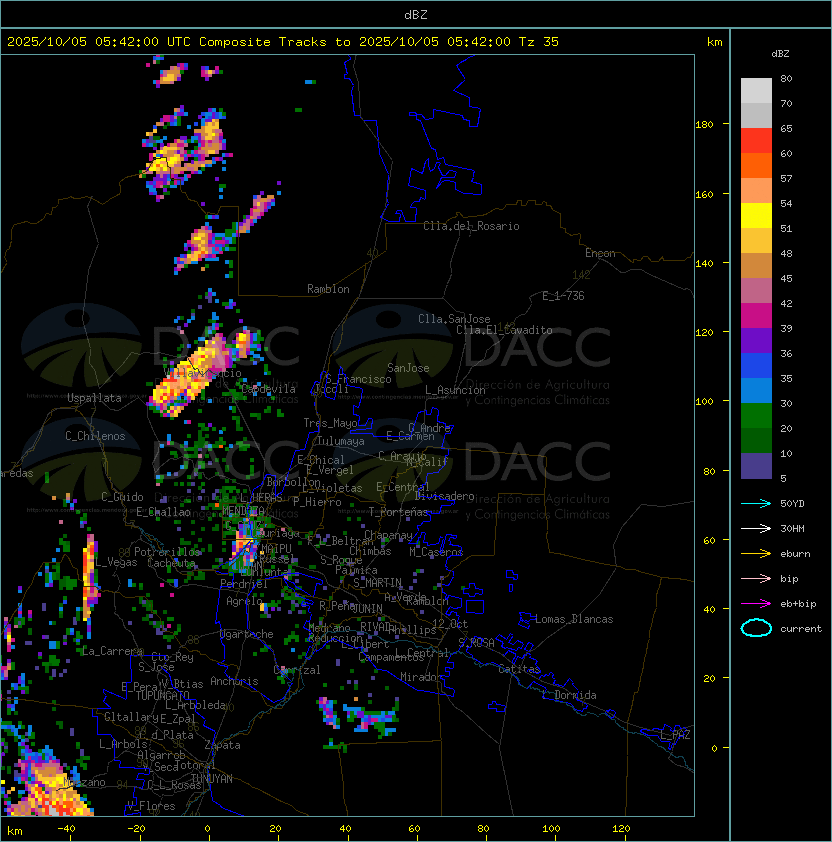
Task: Click the 'S_MARTIN' map label
Action: (378, 583)
